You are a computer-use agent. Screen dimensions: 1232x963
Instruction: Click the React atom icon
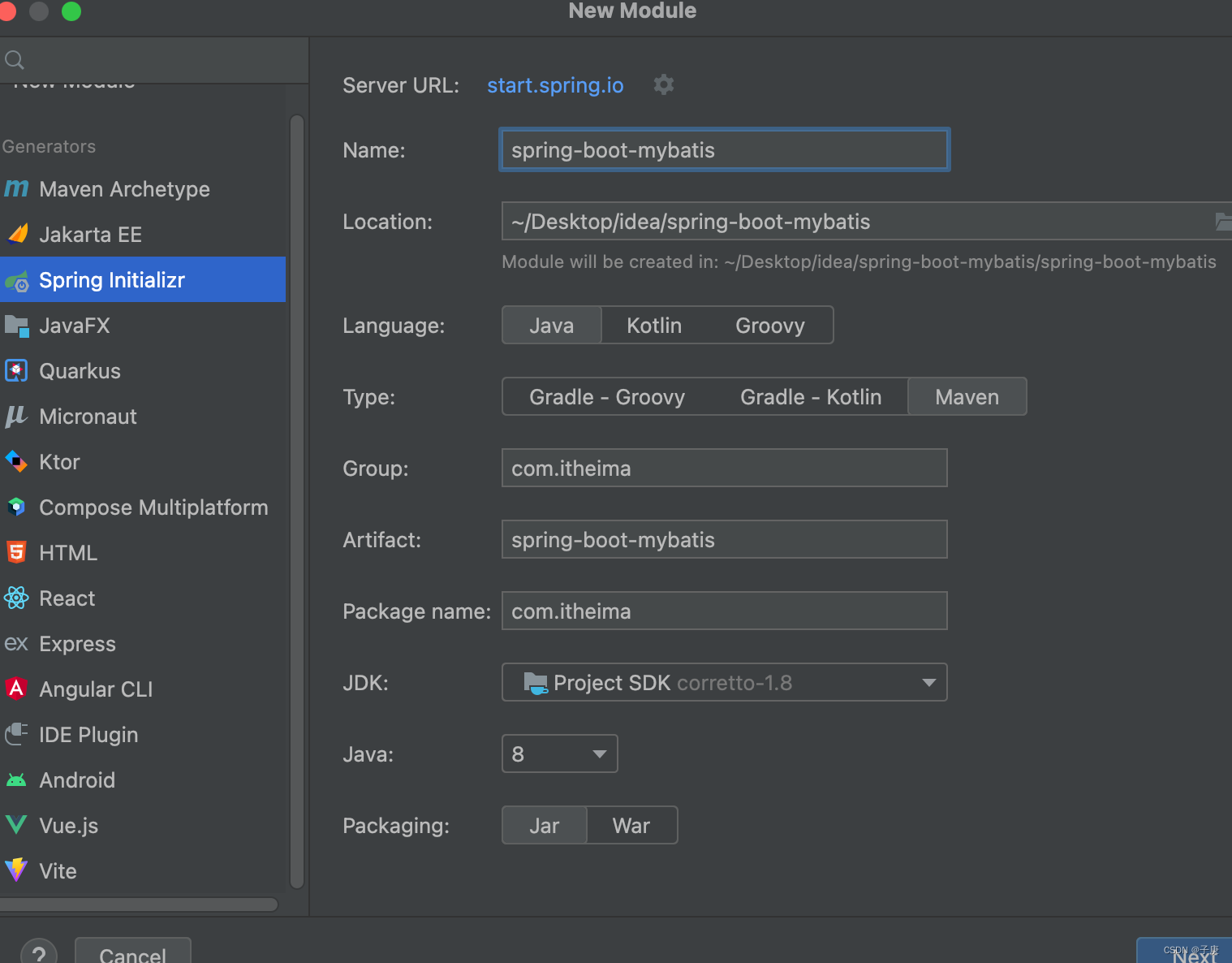point(16,598)
